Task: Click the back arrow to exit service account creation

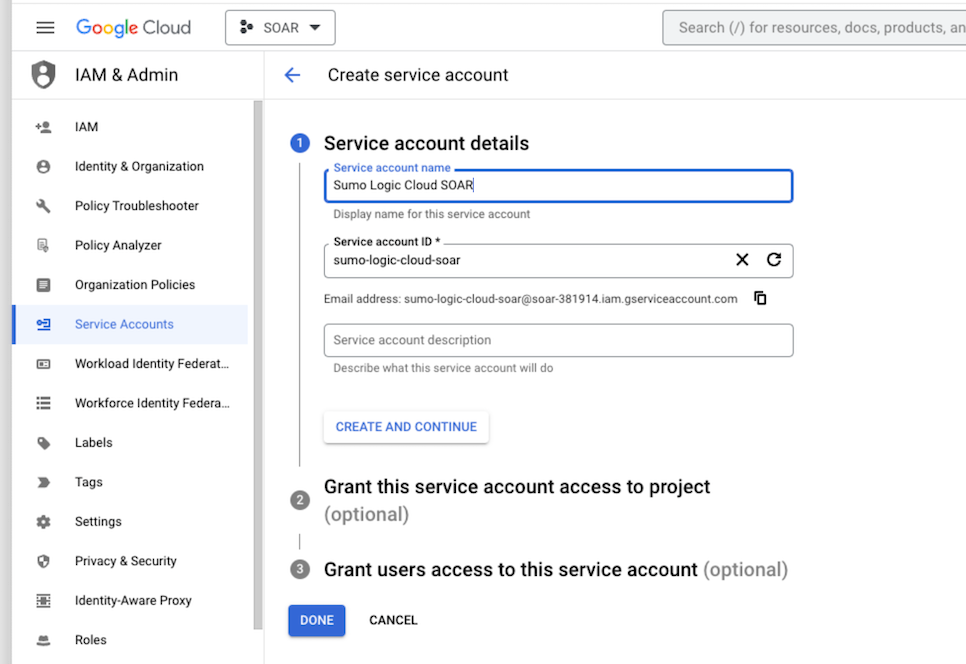Action: 291,74
